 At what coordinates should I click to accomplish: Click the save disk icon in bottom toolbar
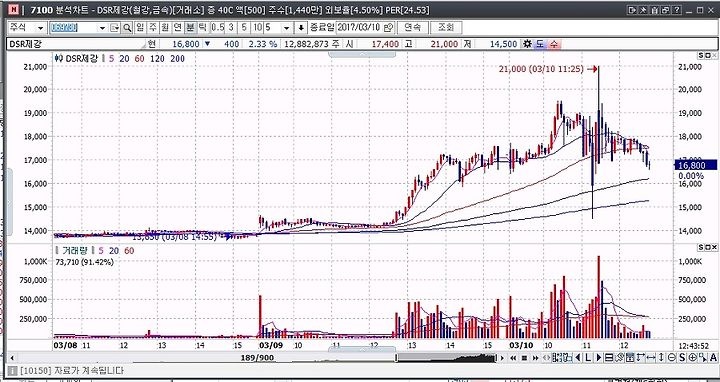point(630,358)
